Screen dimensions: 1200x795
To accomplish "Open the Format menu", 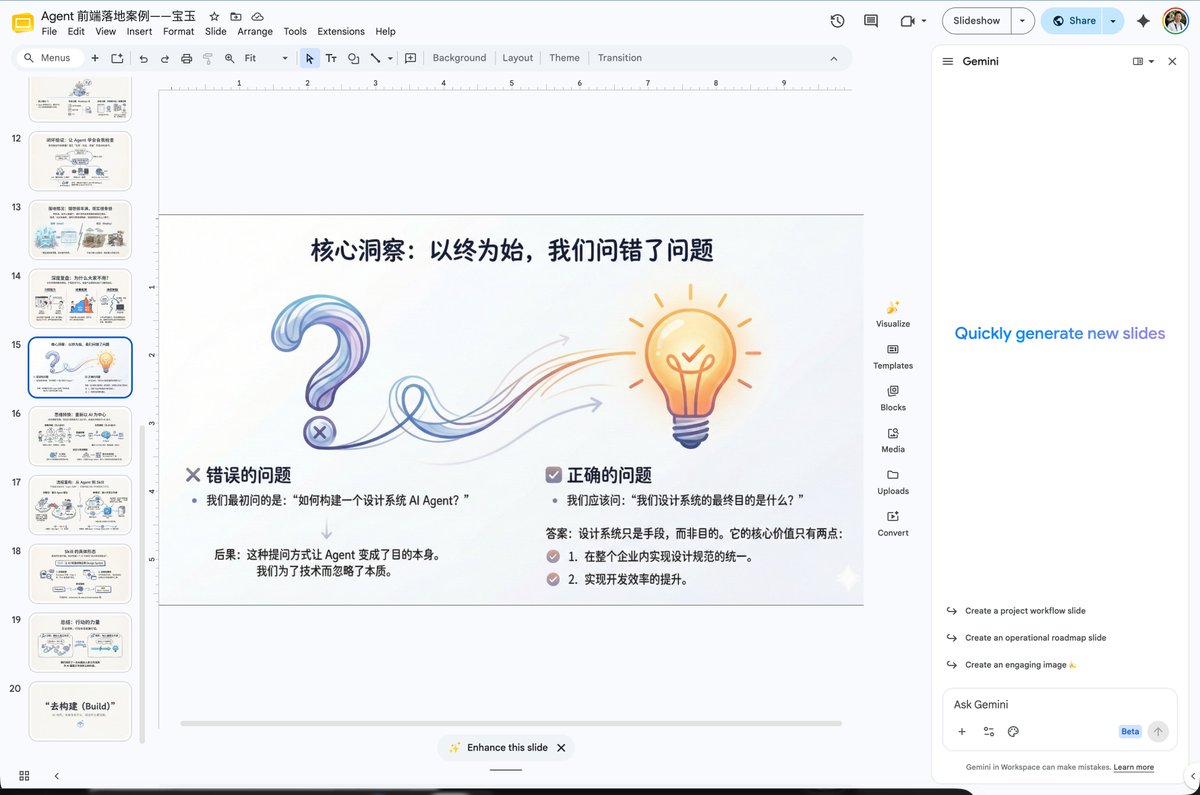I will (179, 31).
